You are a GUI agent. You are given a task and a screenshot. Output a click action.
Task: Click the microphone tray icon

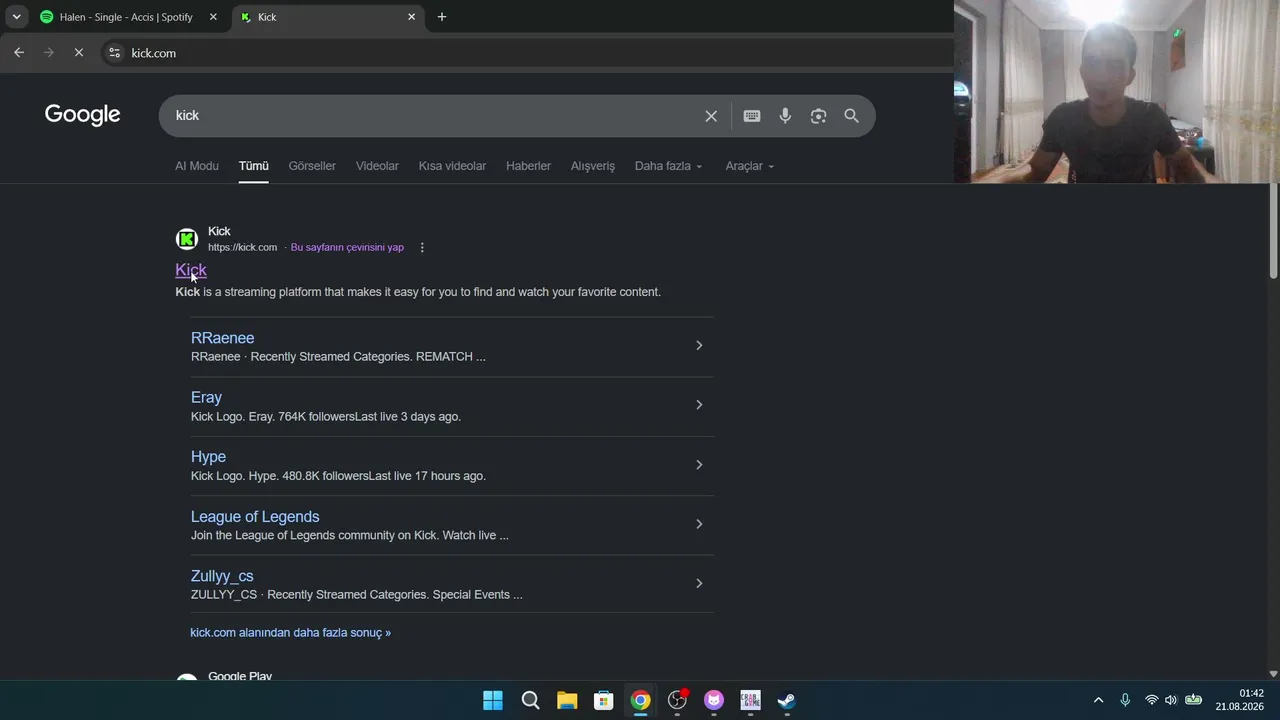[x=1125, y=700]
